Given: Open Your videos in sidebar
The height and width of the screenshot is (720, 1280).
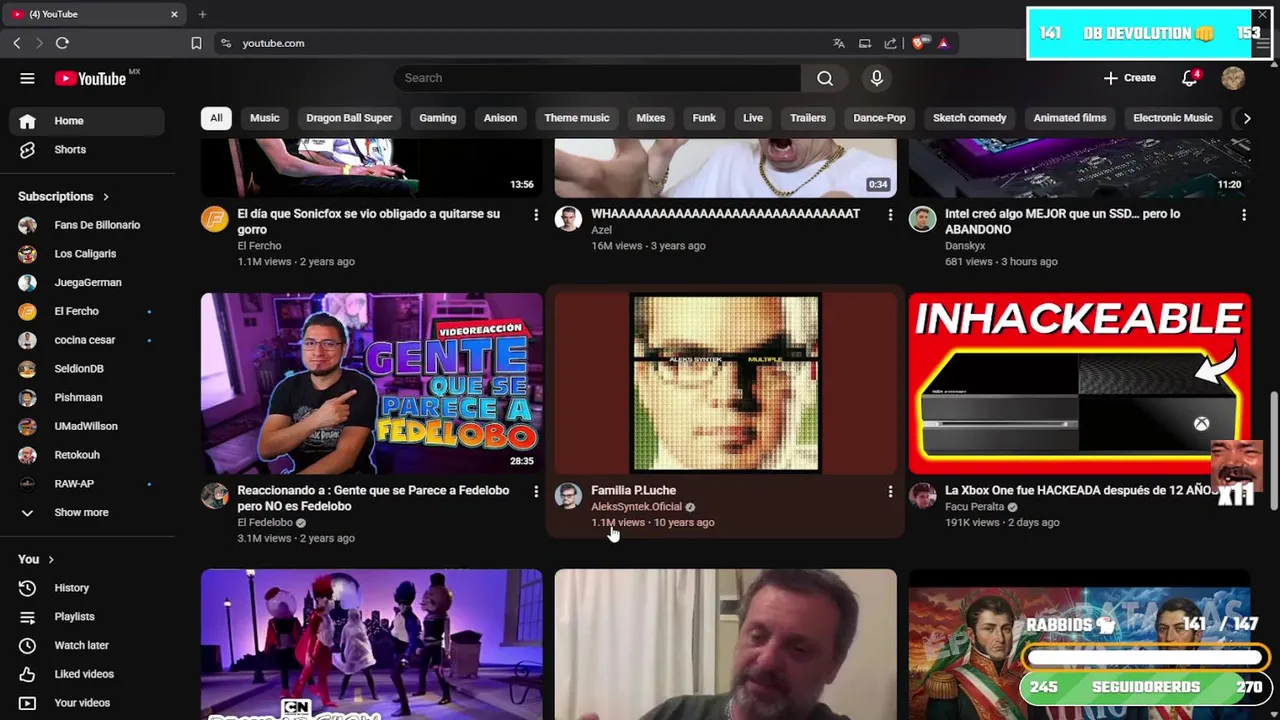Looking at the screenshot, I should (x=82, y=703).
